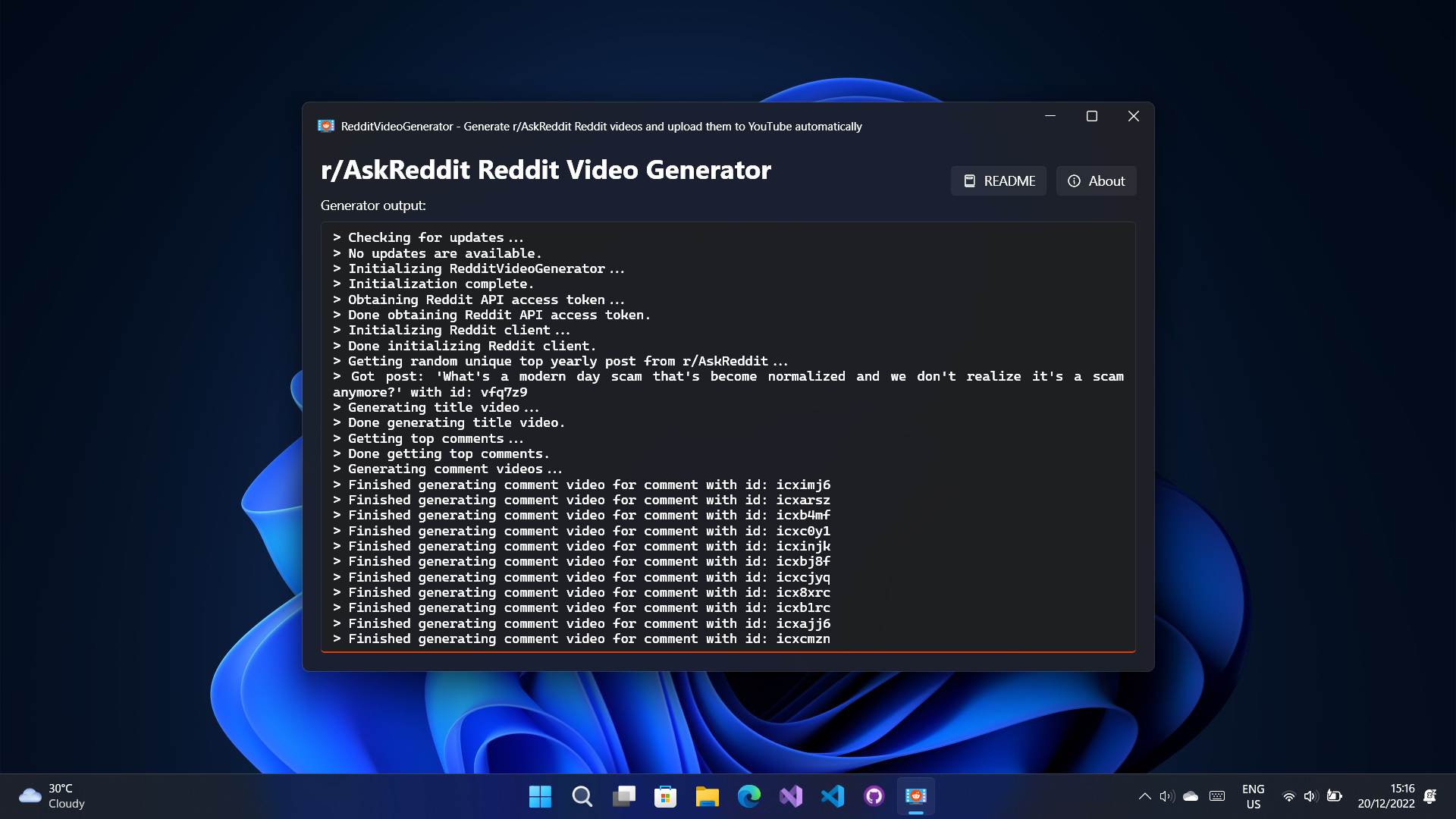
Task: Launch Microsoft Edge from the taskbar
Action: 749,796
